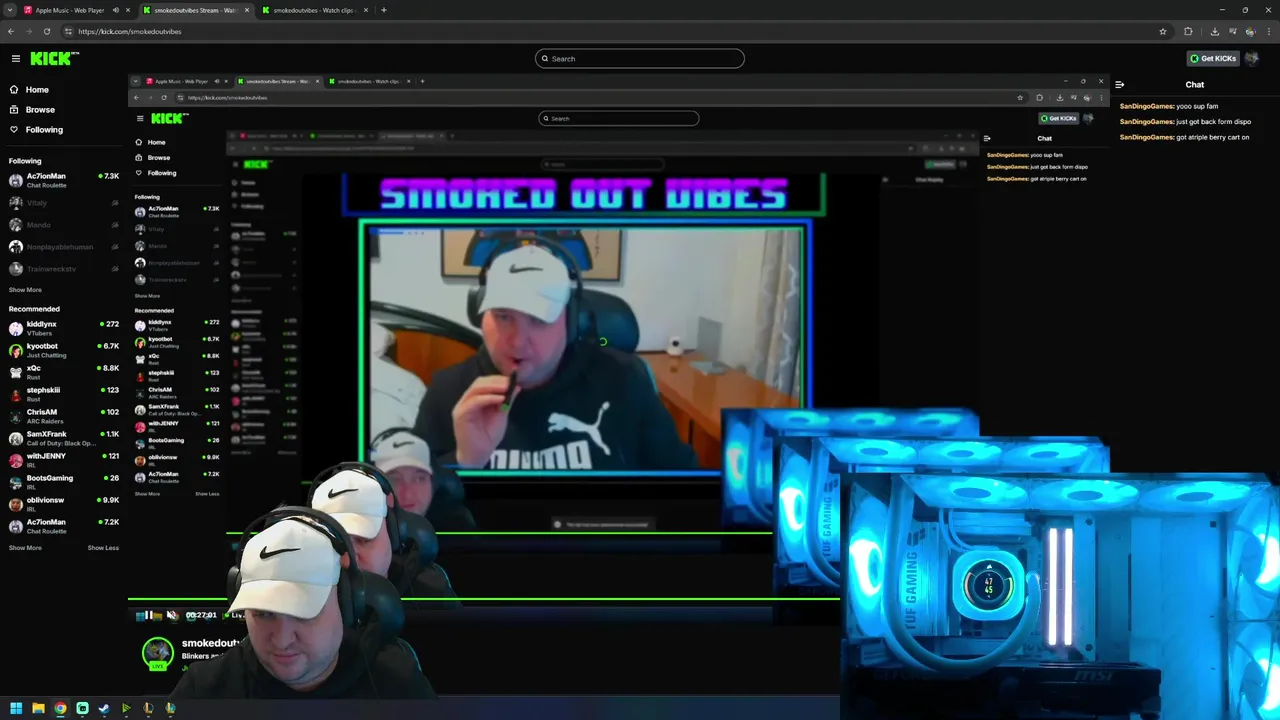
Task: Open Ac7ionMan Chat Roulette in Recommended list
Action: tap(63, 526)
